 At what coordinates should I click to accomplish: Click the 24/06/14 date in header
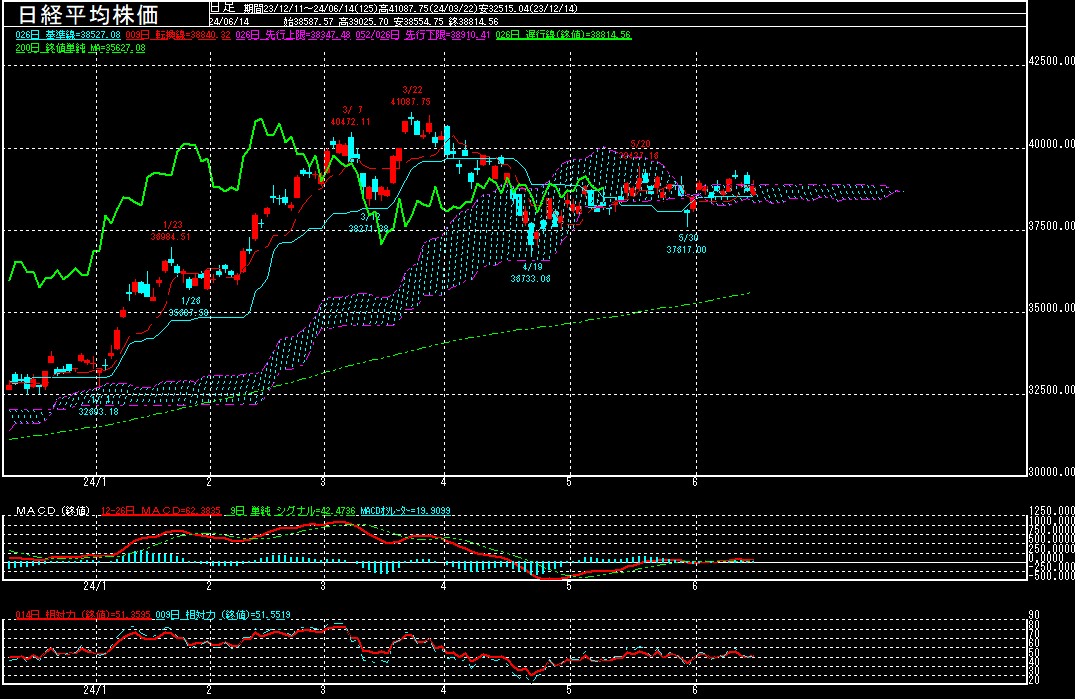(x=229, y=22)
